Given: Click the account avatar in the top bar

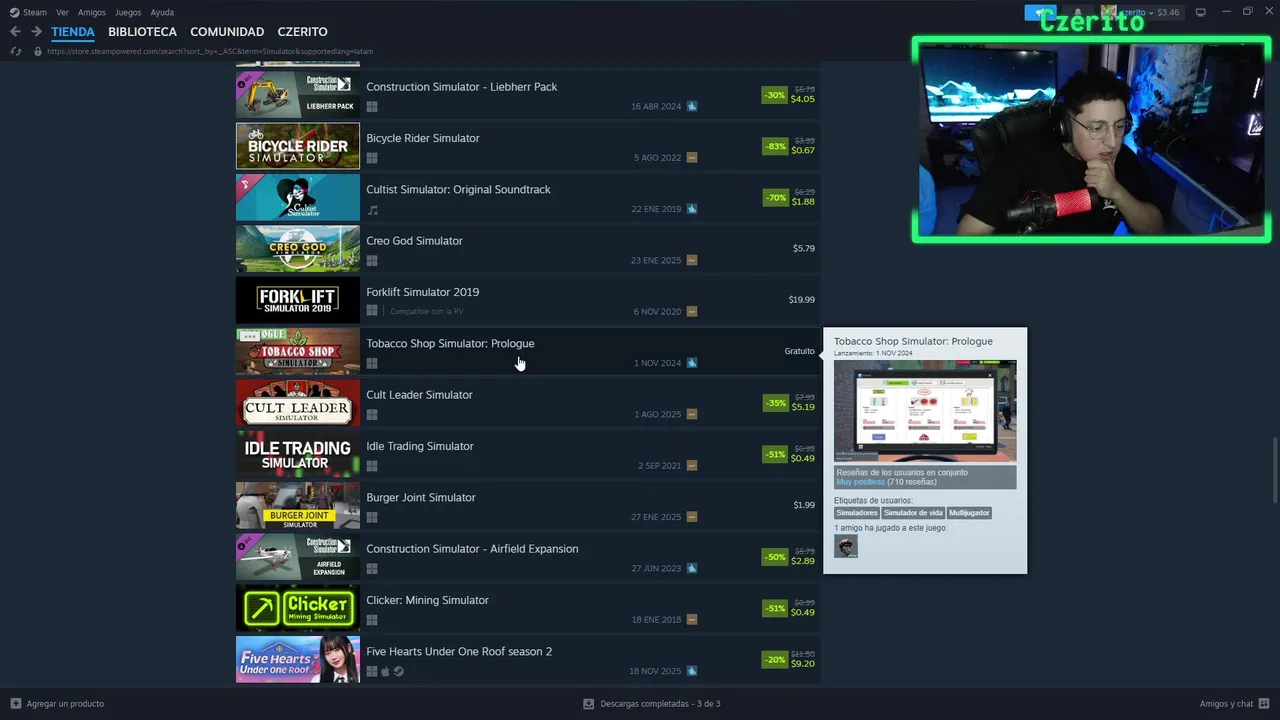Looking at the screenshot, I should point(1109,12).
